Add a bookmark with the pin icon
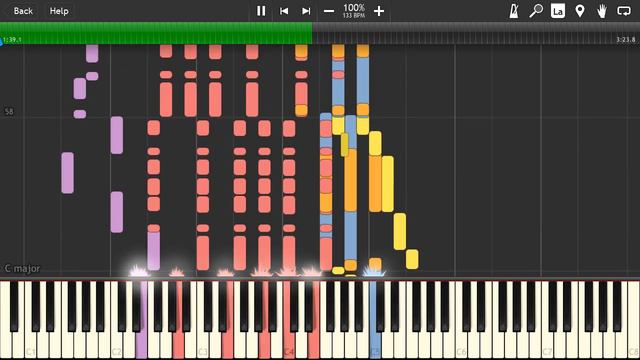 tap(580, 11)
